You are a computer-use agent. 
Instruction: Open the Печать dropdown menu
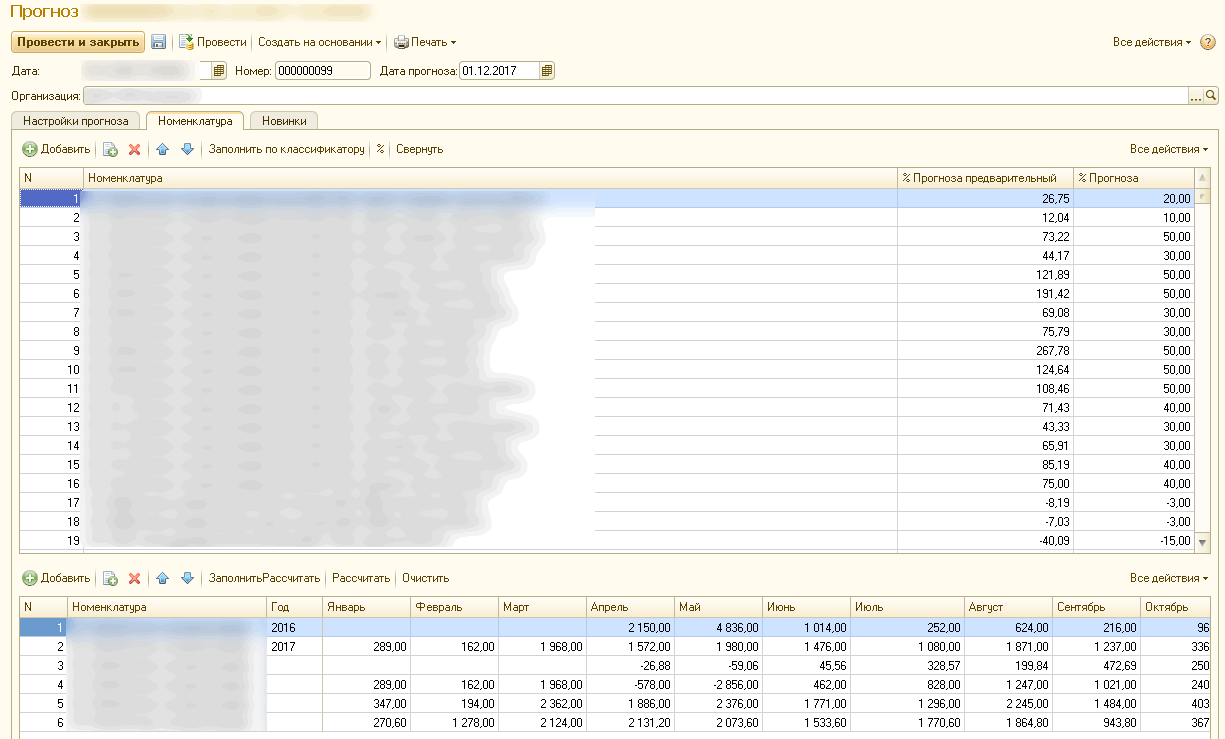[x=425, y=43]
